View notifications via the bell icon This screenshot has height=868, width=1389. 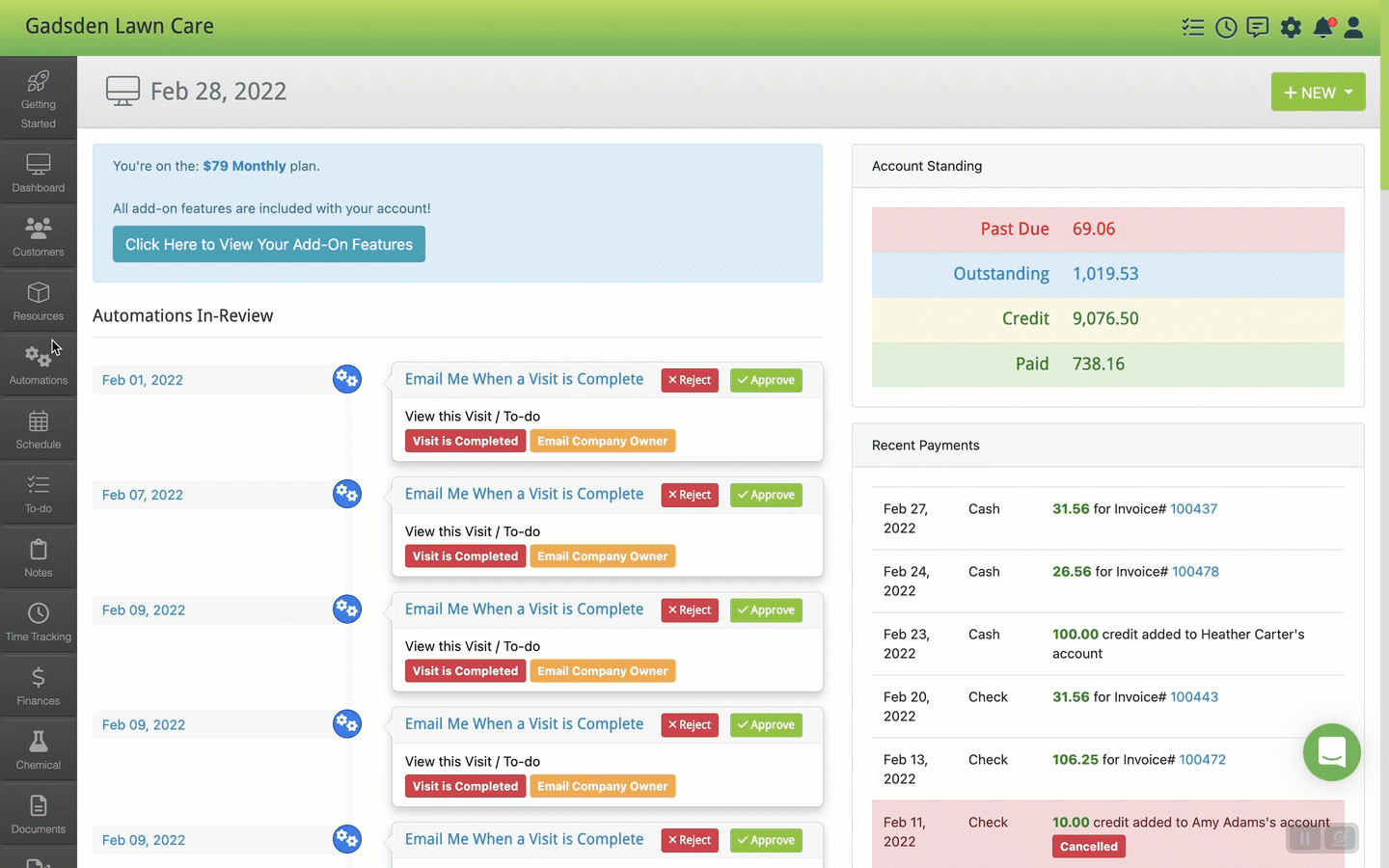pyautogui.click(x=1323, y=27)
